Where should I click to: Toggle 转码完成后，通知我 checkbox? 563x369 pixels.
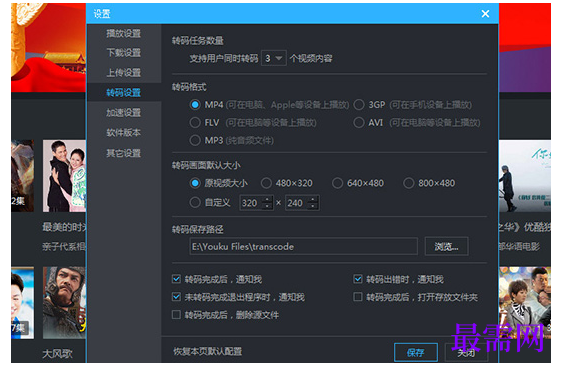coord(176,279)
